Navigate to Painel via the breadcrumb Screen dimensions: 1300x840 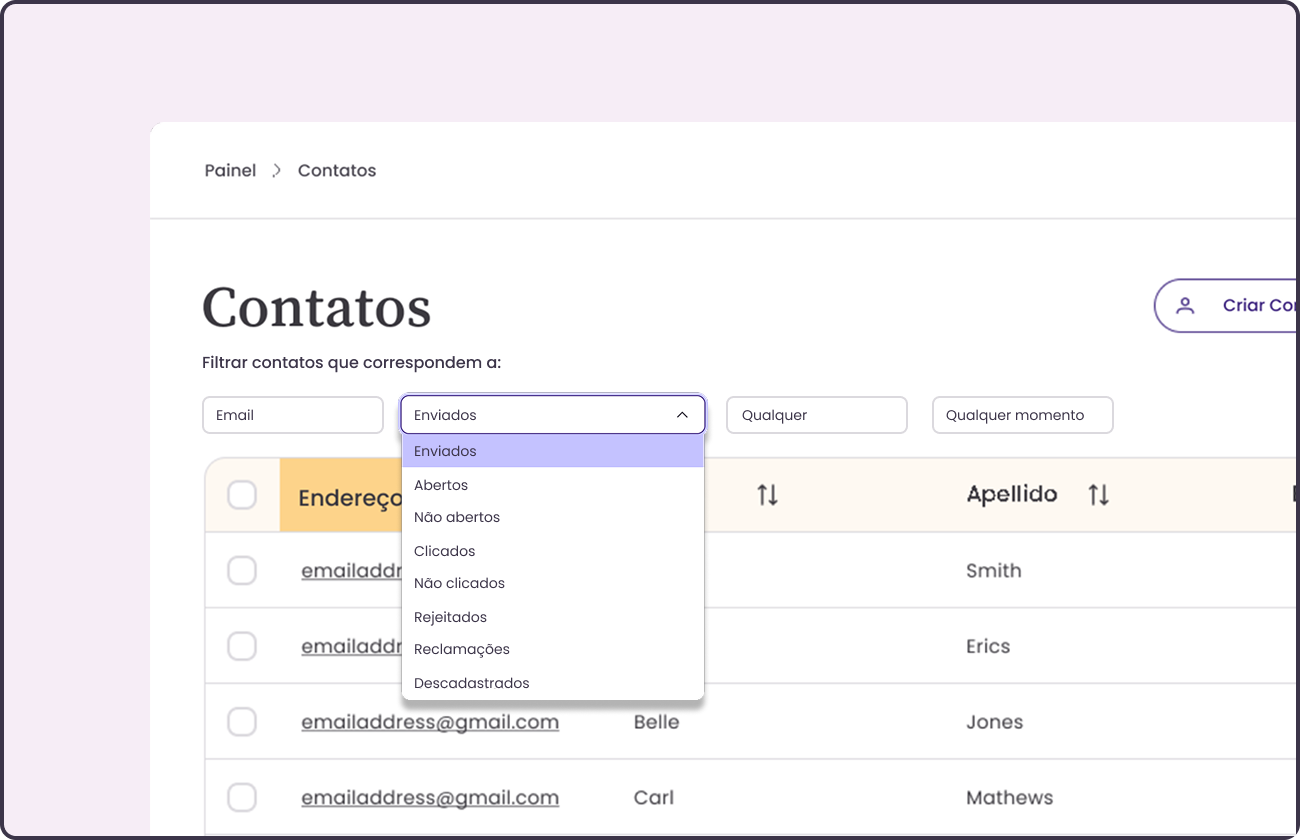point(230,170)
